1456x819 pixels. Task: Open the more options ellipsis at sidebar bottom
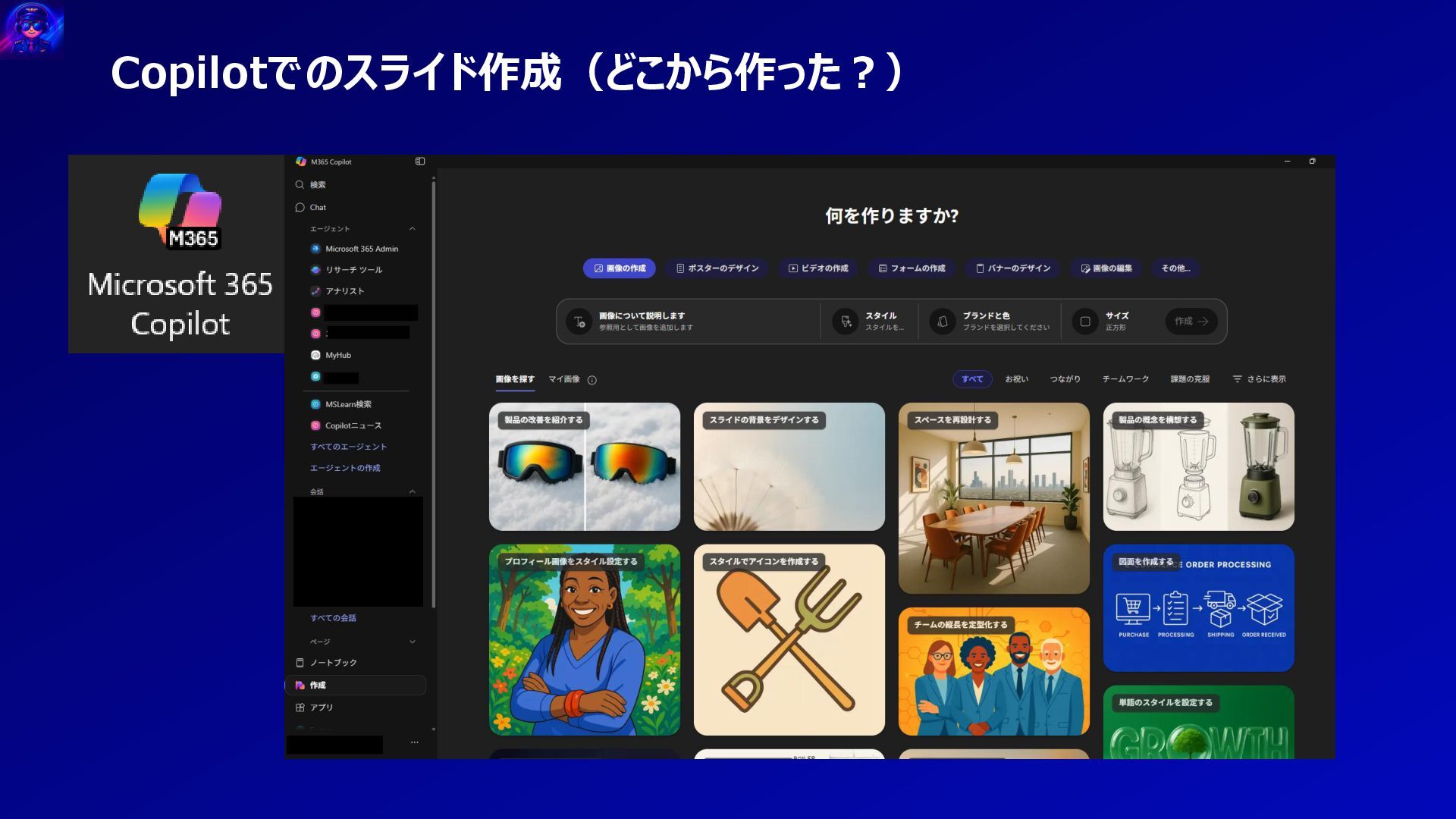[414, 742]
